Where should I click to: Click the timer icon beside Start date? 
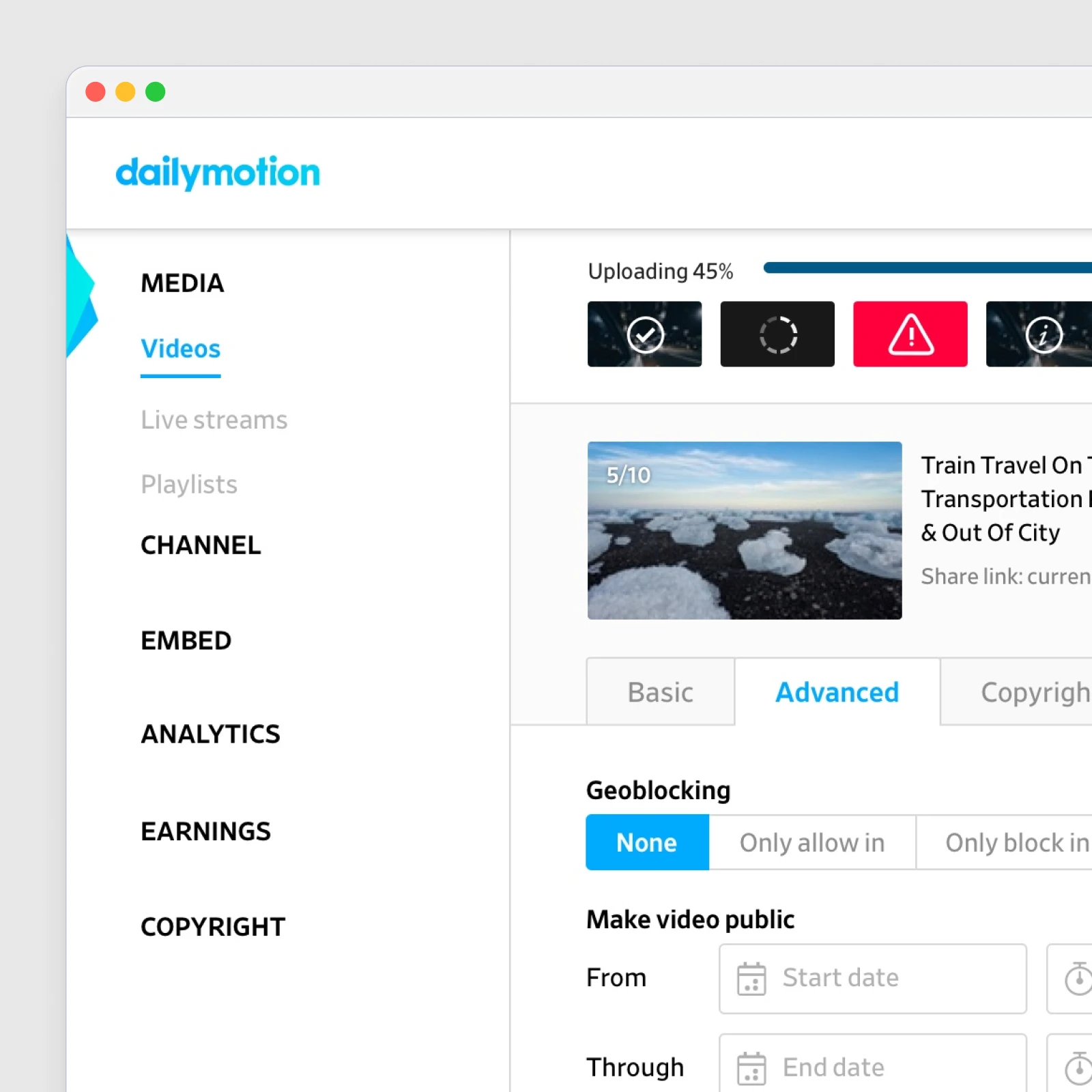[1078, 979]
